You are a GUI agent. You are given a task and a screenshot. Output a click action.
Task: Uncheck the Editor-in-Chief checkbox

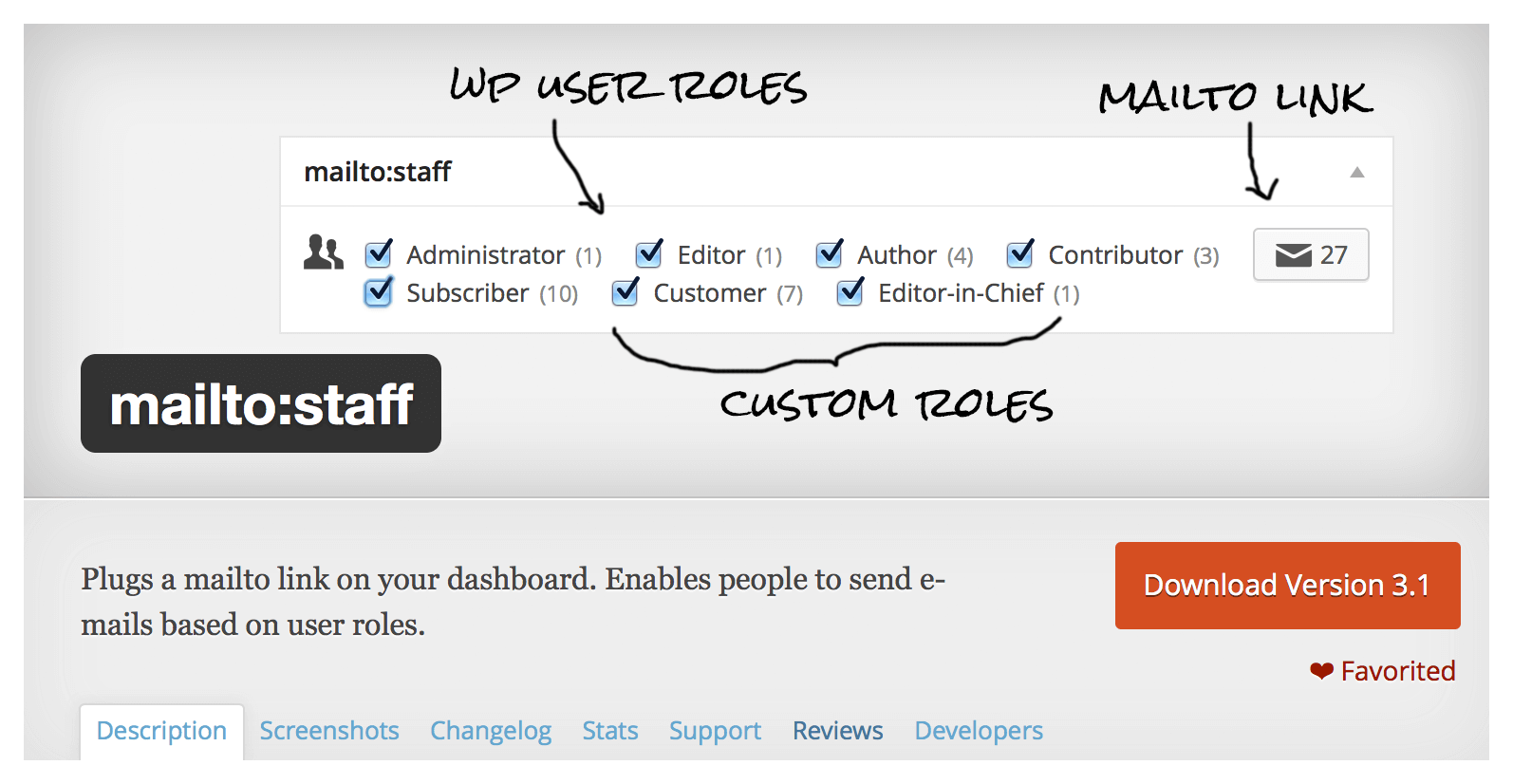coord(850,291)
